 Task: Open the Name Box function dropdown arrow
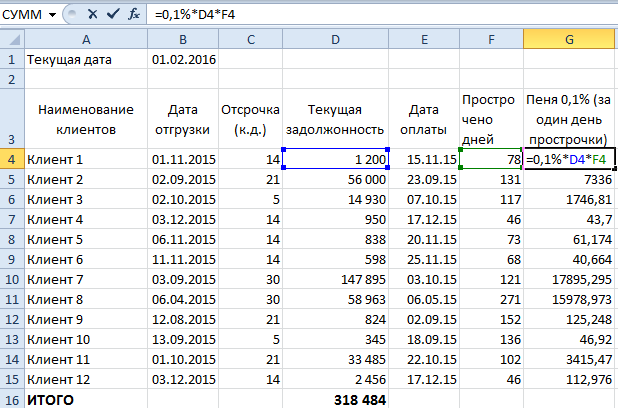(x=52, y=15)
